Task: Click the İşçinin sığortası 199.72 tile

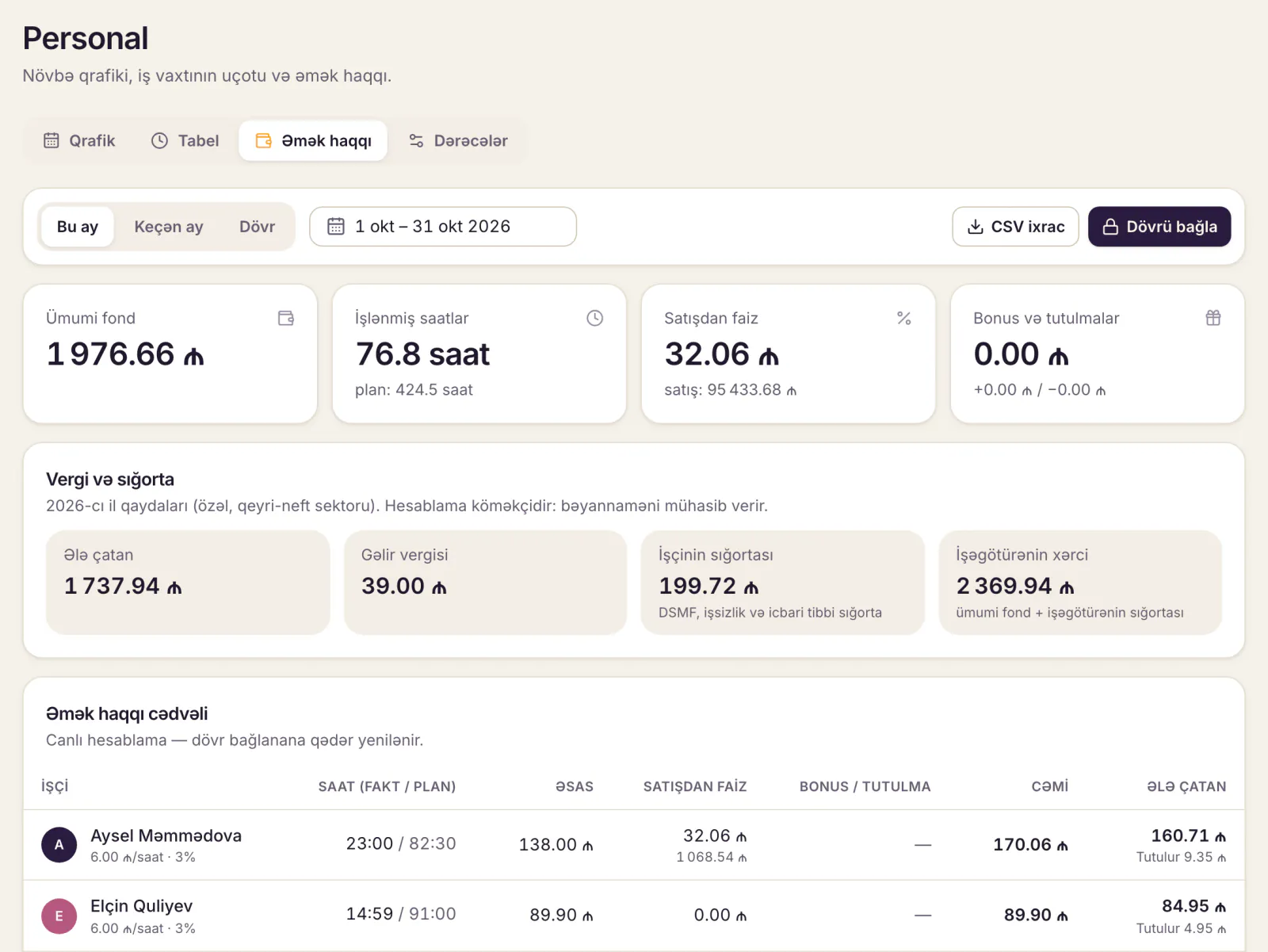Action: click(783, 583)
